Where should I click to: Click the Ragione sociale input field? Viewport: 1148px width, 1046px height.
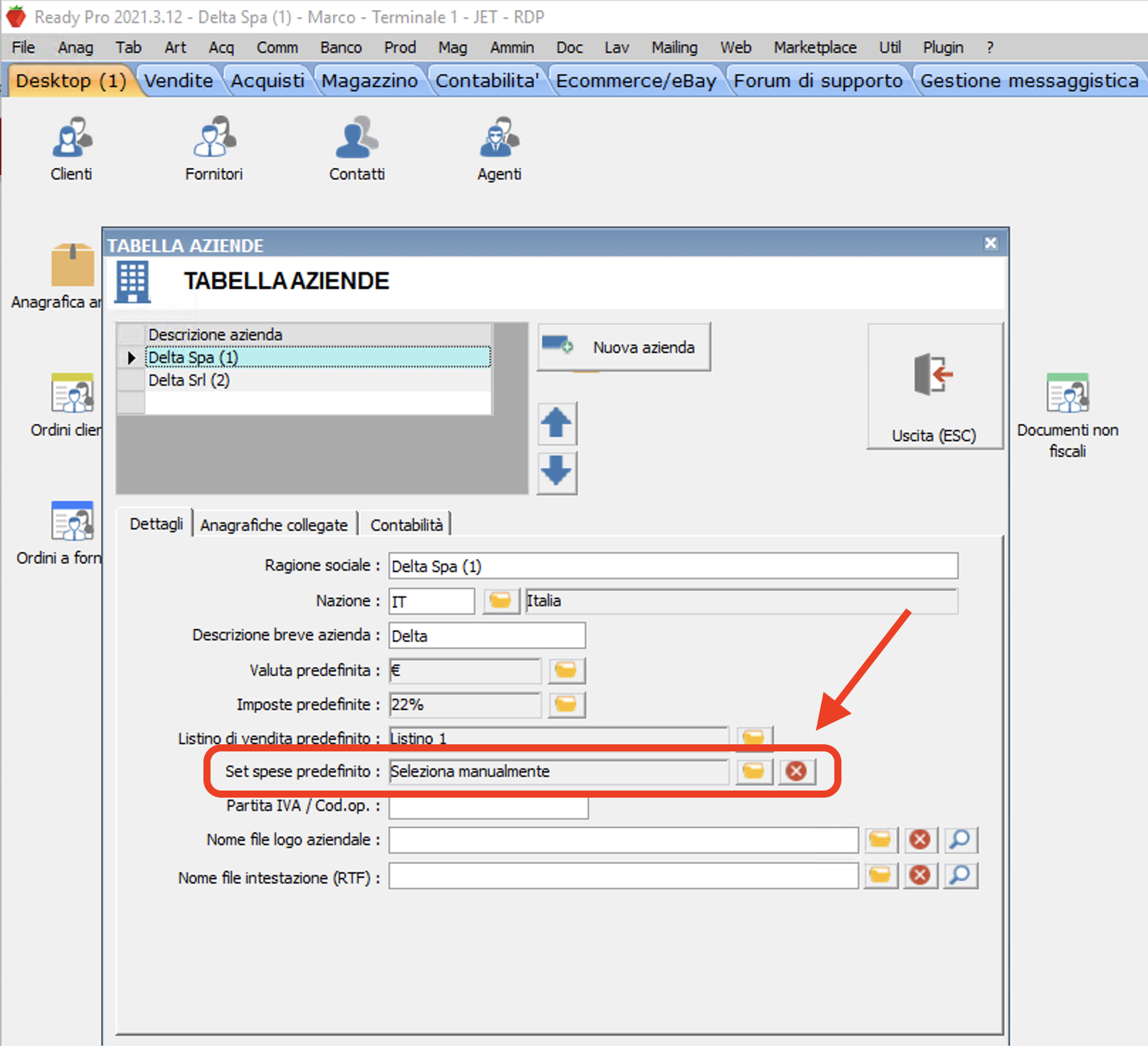coord(673,566)
